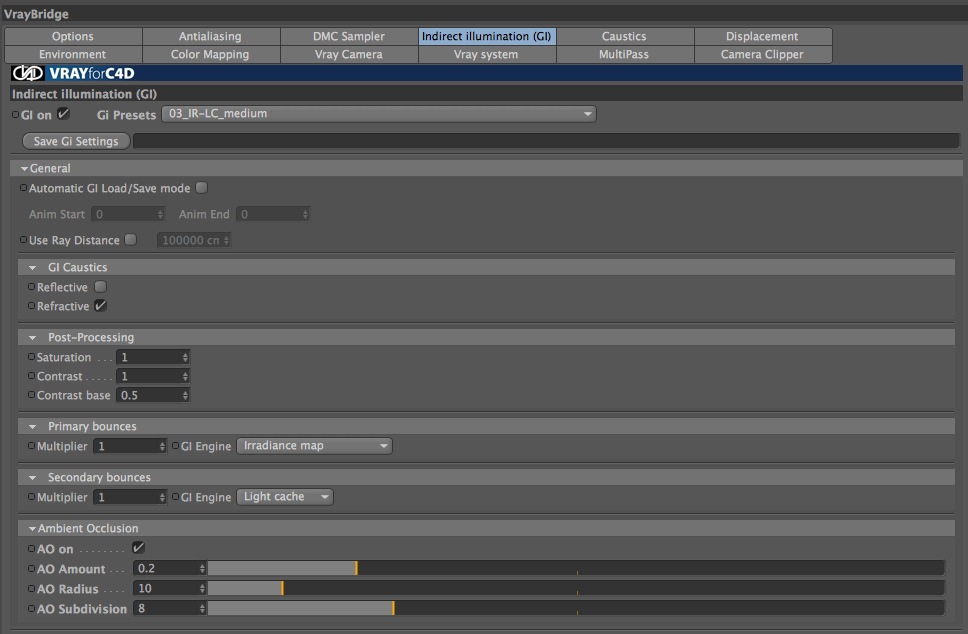Click the Contrast base input field

152,395
